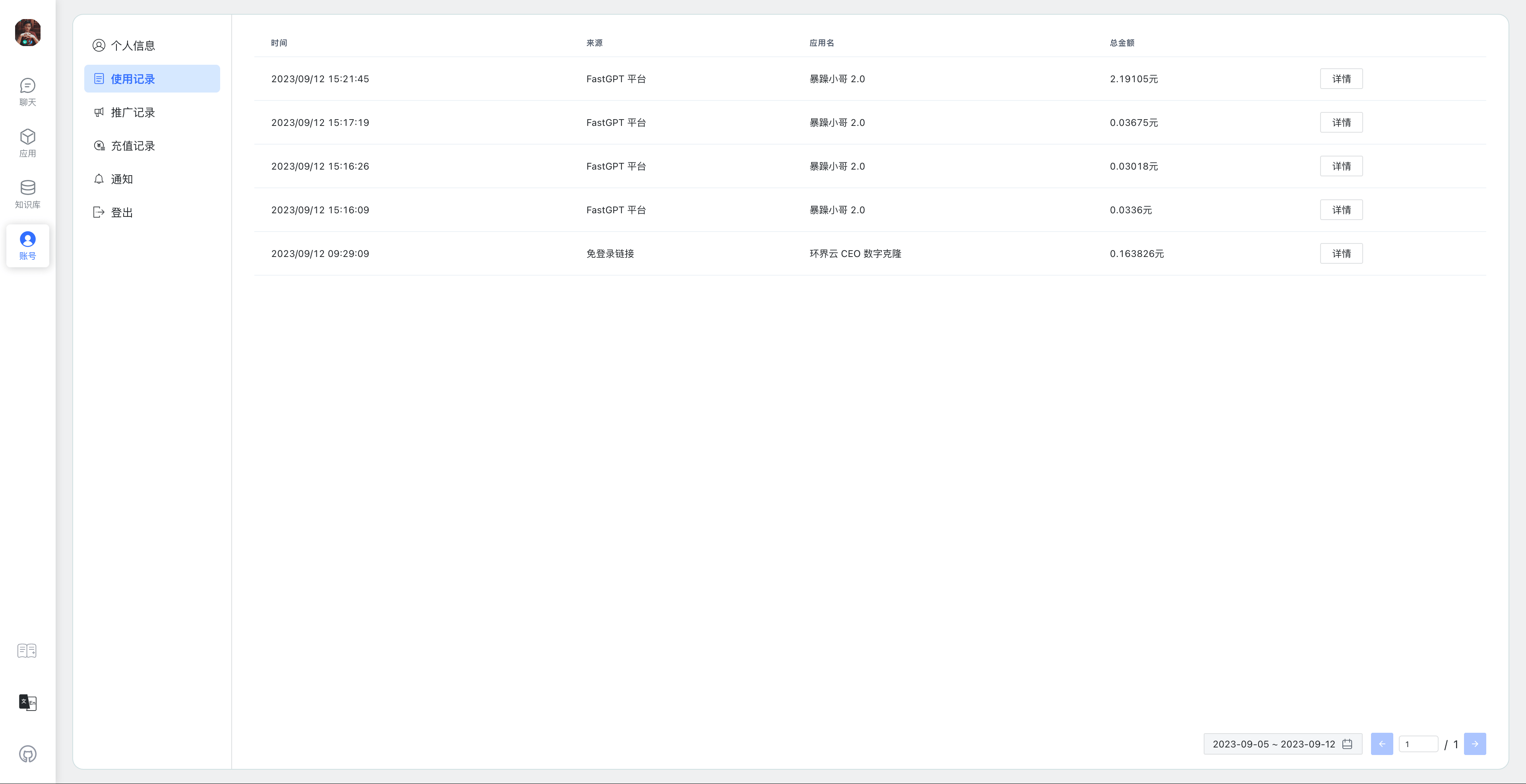This screenshot has width=1526, height=784.
Task: Expand the 2023-09-05 ~ 2023-09-12 date picker
Action: pos(1274,744)
